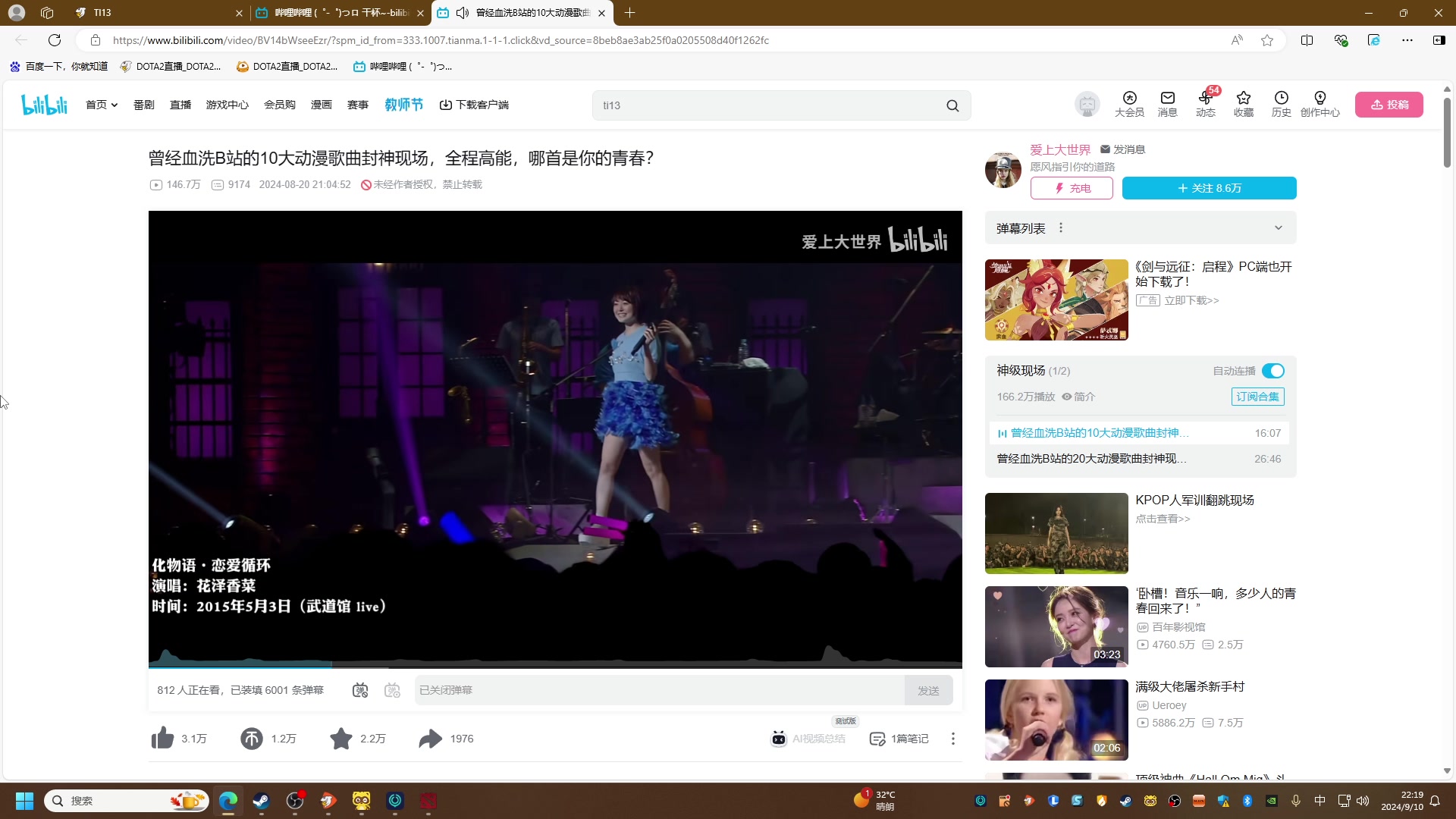This screenshot has height=819, width=1456.
Task: Click the 投稿 upload button
Action: 1389,105
